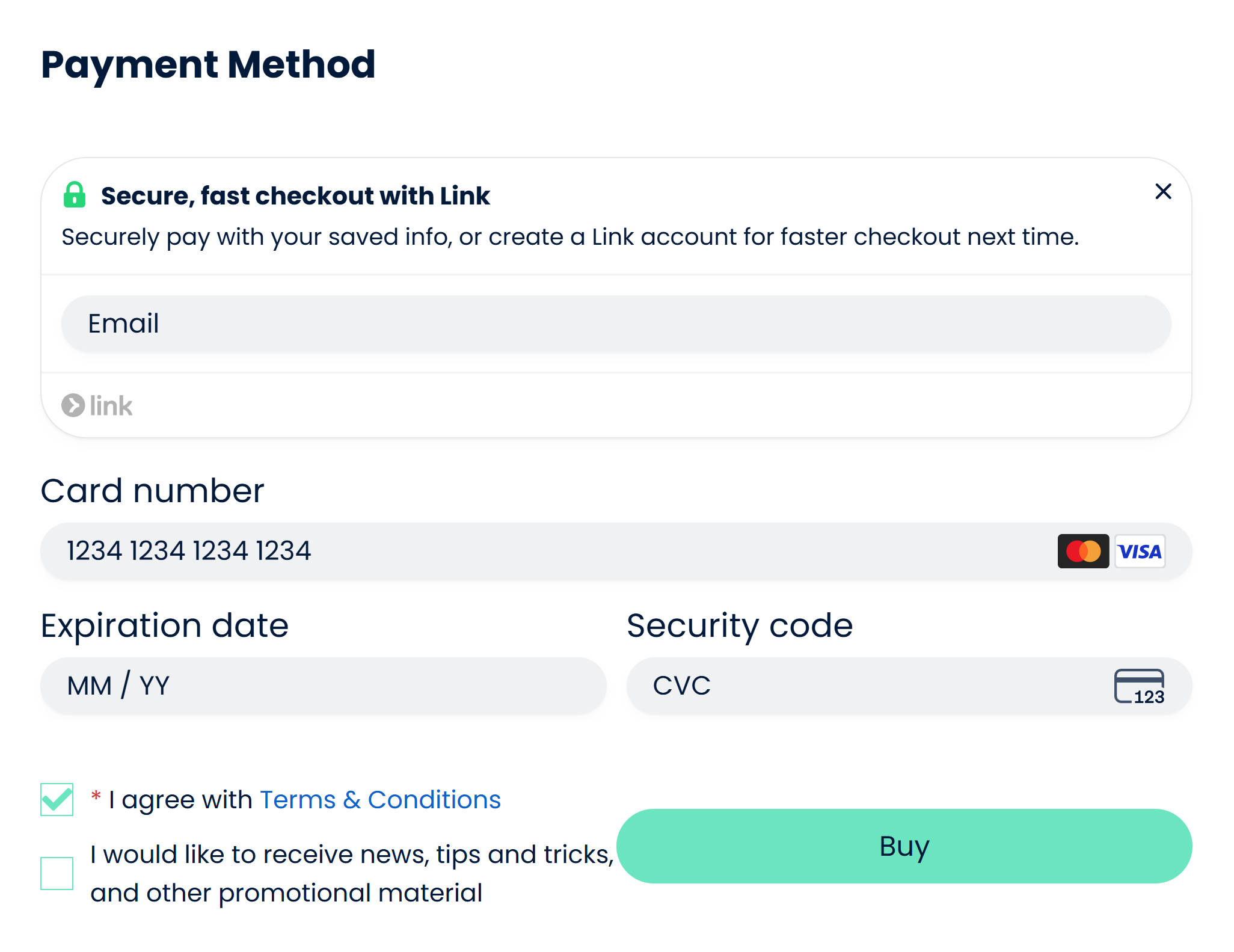Click the Payment Method heading
Viewport: 1234px width, 952px height.
click(208, 64)
